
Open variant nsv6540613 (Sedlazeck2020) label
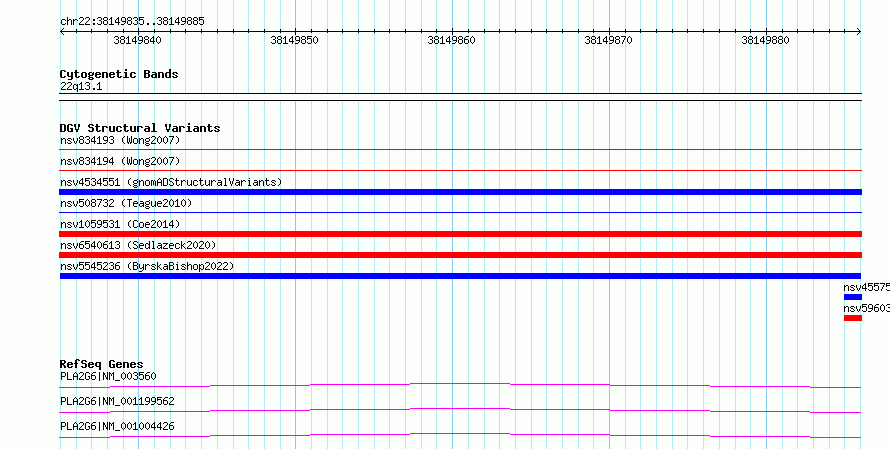click(138, 245)
